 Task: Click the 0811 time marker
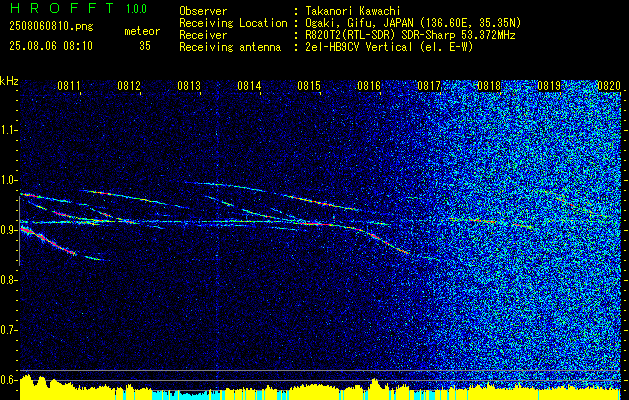pyautogui.click(x=69, y=85)
